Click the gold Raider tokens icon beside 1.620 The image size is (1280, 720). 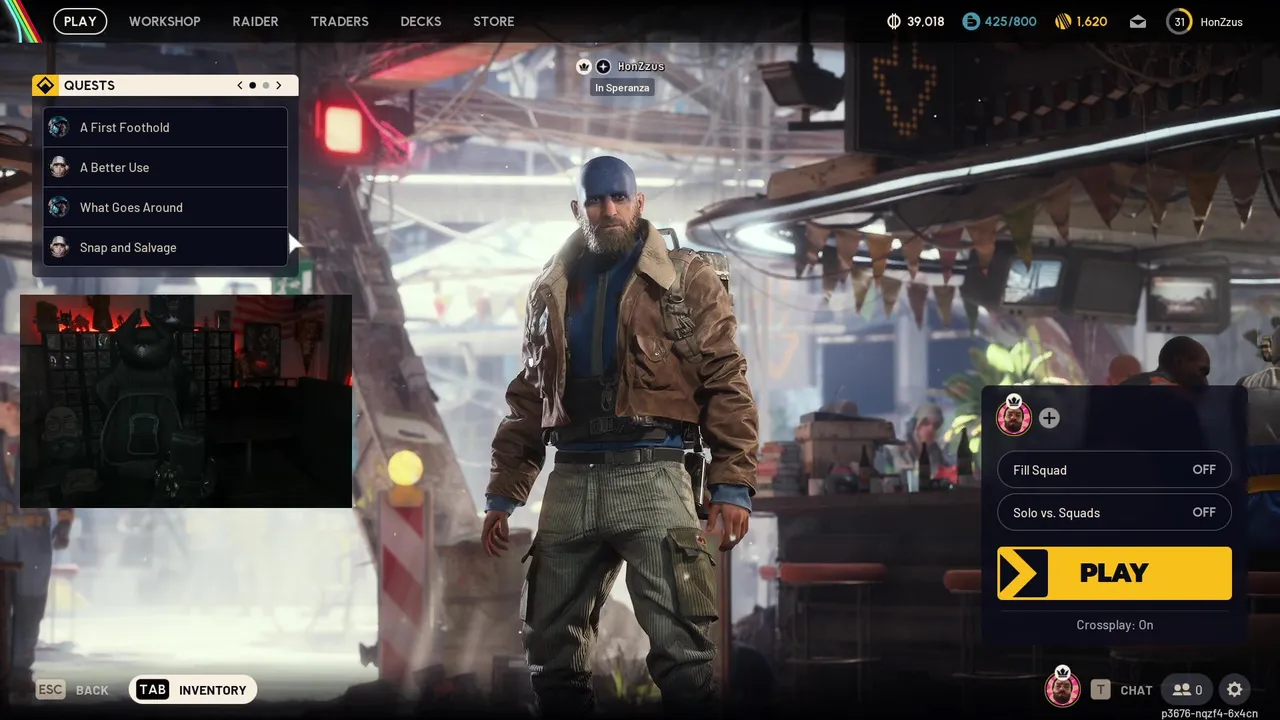click(x=1063, y=21)
